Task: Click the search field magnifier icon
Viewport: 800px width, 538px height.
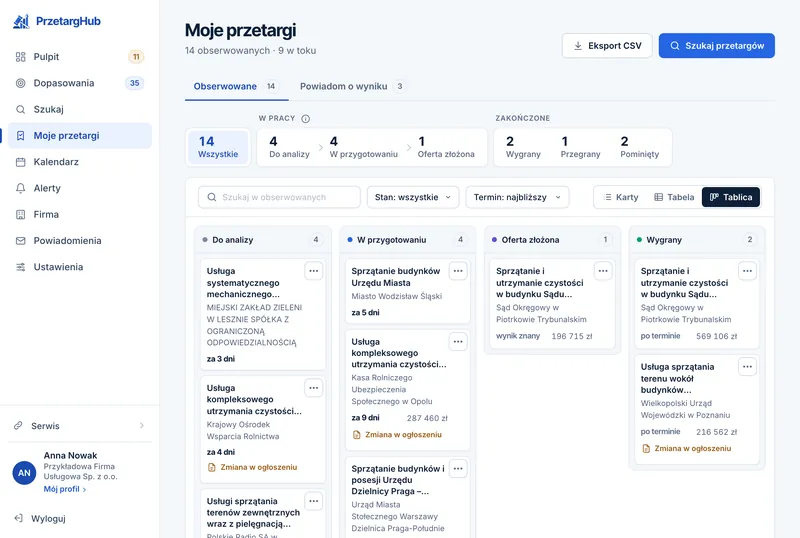Action: tap(212, 197)
